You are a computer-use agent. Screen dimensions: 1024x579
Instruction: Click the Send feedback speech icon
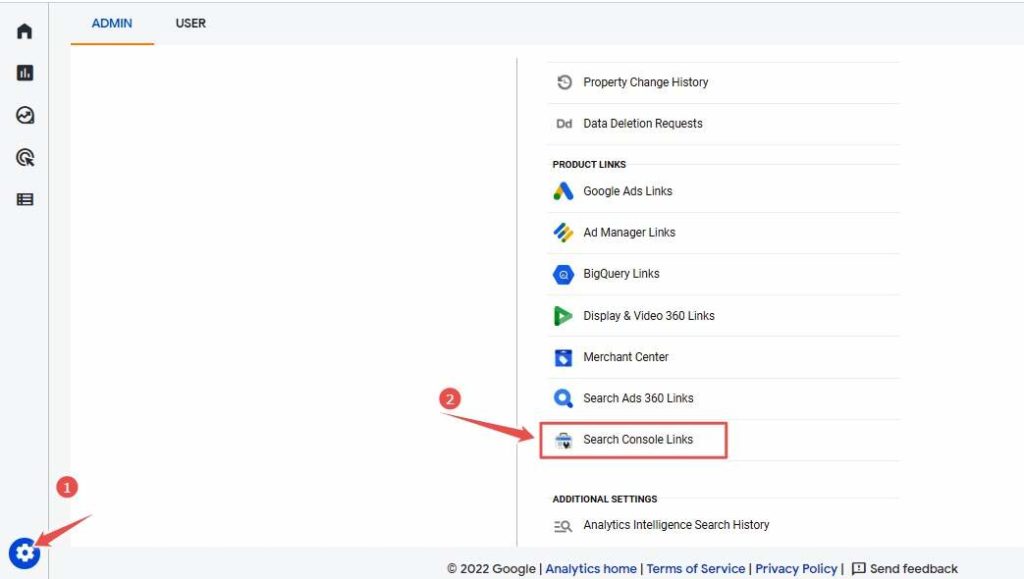(859, 569)
